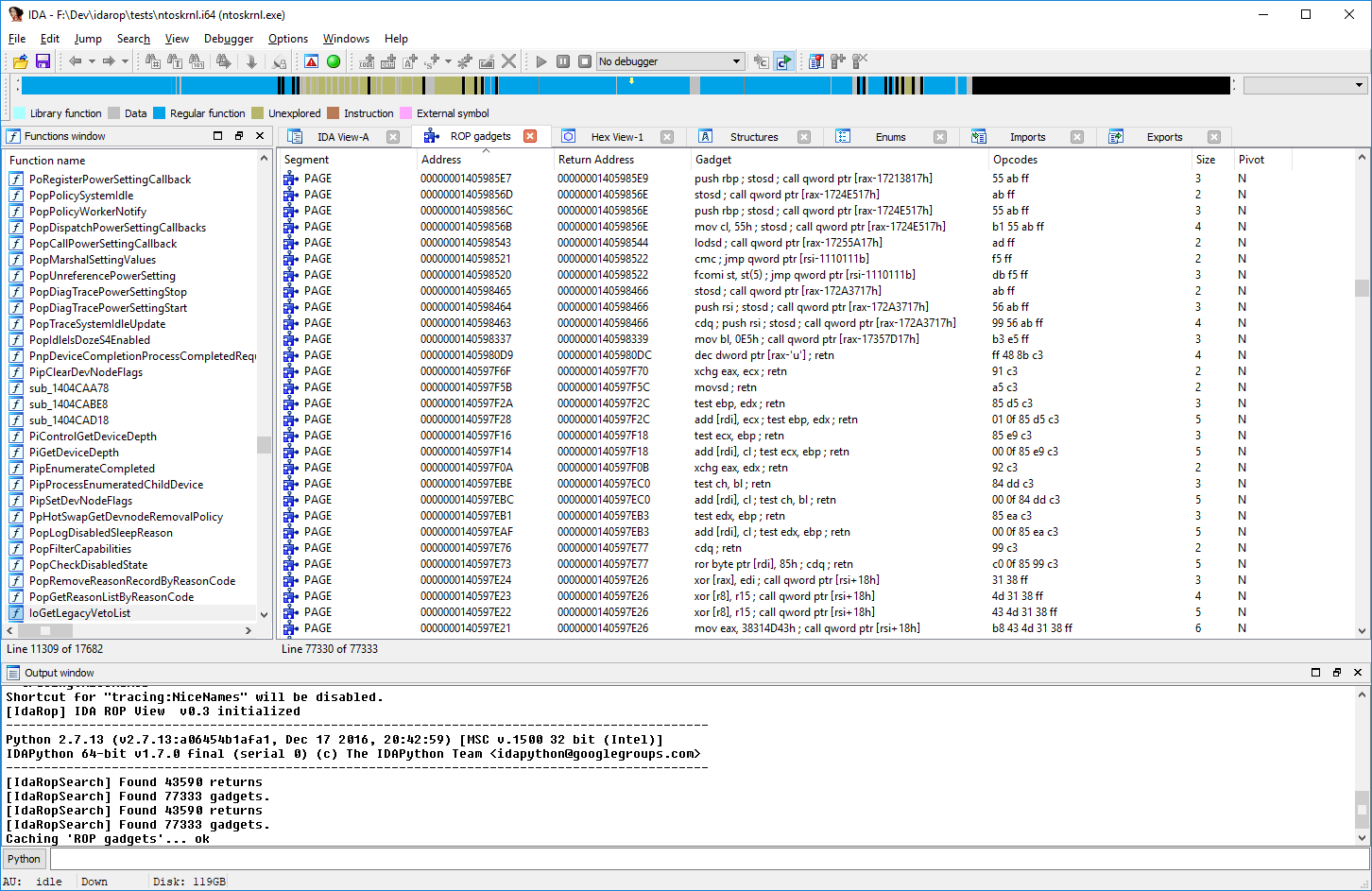
Task: Open the arrow next to the 's' icon
Action: (448, 61)
